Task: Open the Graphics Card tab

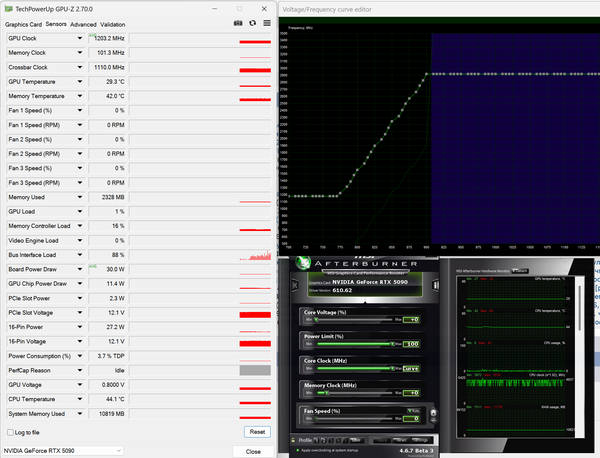Action: coord(23,24)
